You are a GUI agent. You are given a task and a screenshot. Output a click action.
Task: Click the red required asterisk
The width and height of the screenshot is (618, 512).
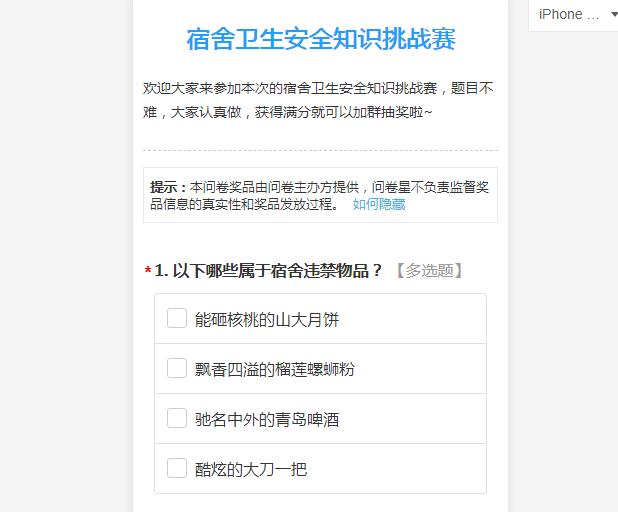148,271
